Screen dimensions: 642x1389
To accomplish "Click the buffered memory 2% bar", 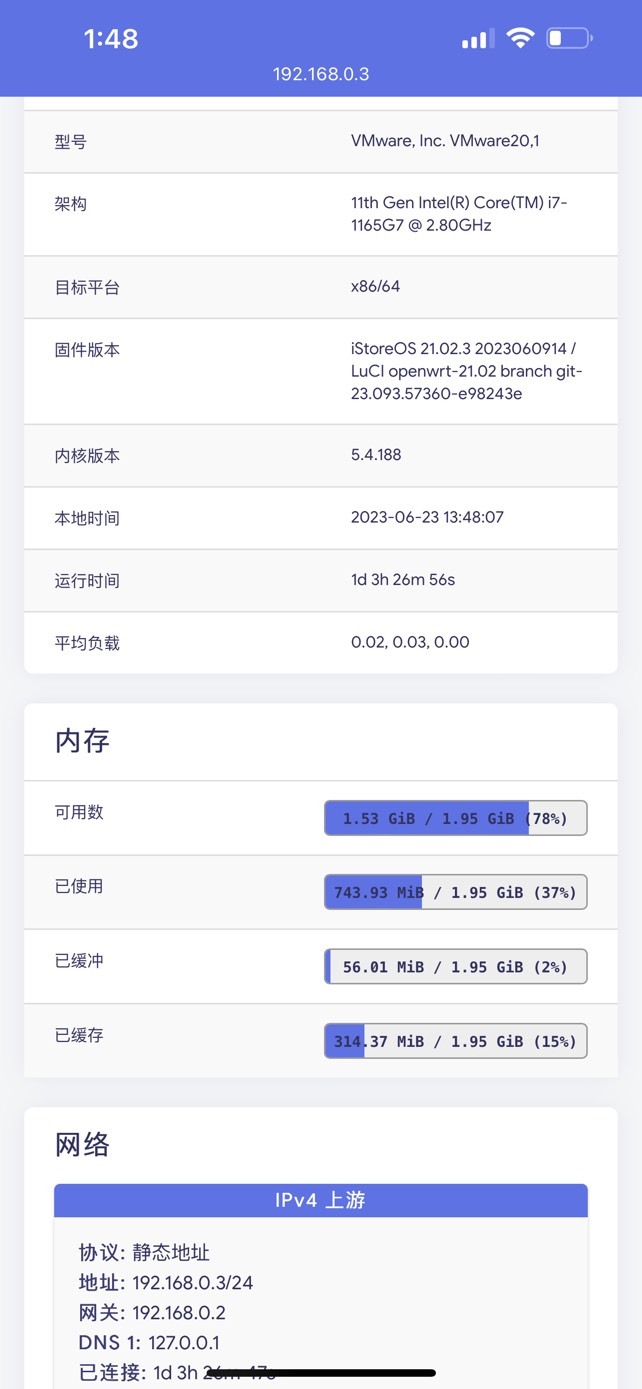I will point(456,967).
